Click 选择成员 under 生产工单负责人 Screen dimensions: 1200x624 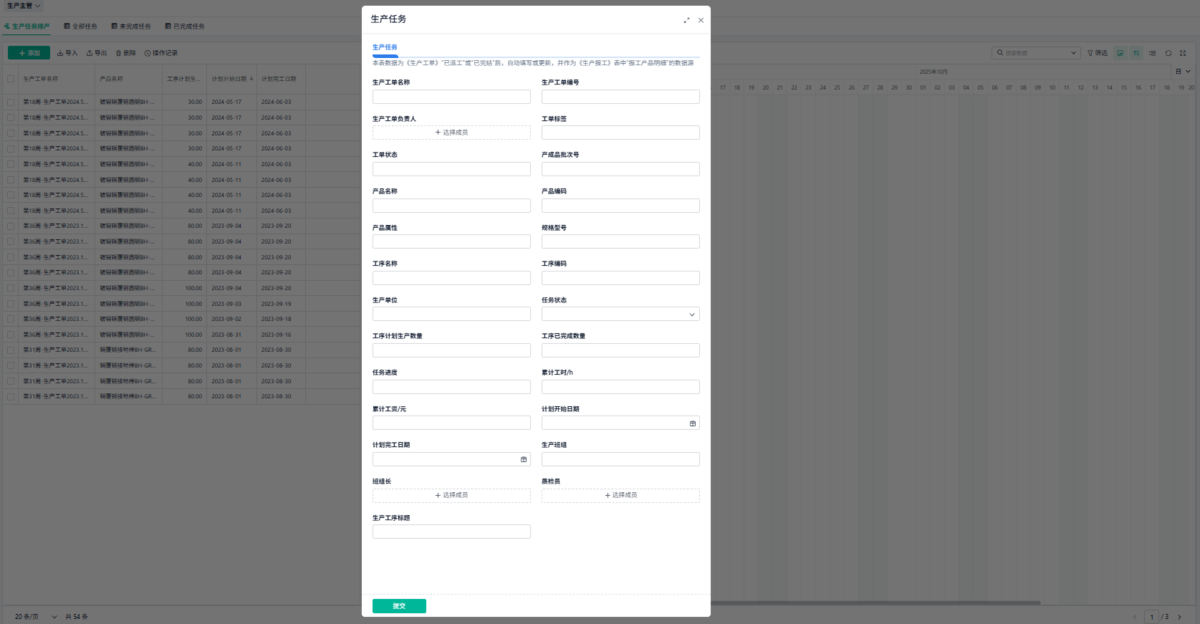tap(451, 132)
